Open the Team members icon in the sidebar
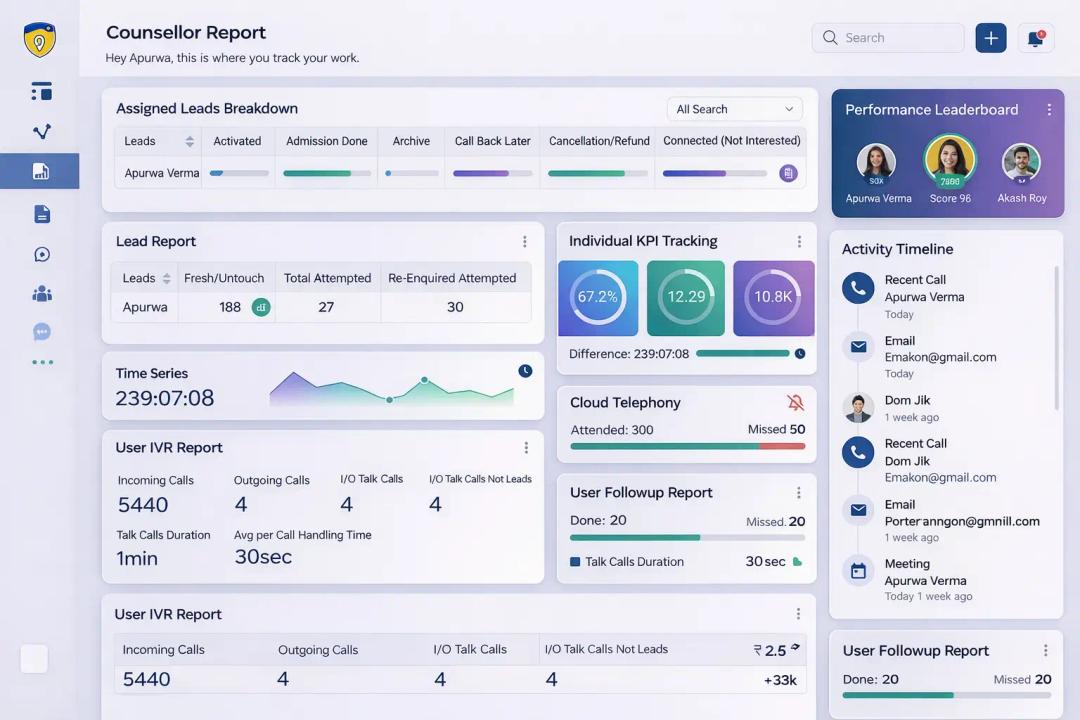The height and width of the screenshot is (720, 1080). [x=41, y=294]
